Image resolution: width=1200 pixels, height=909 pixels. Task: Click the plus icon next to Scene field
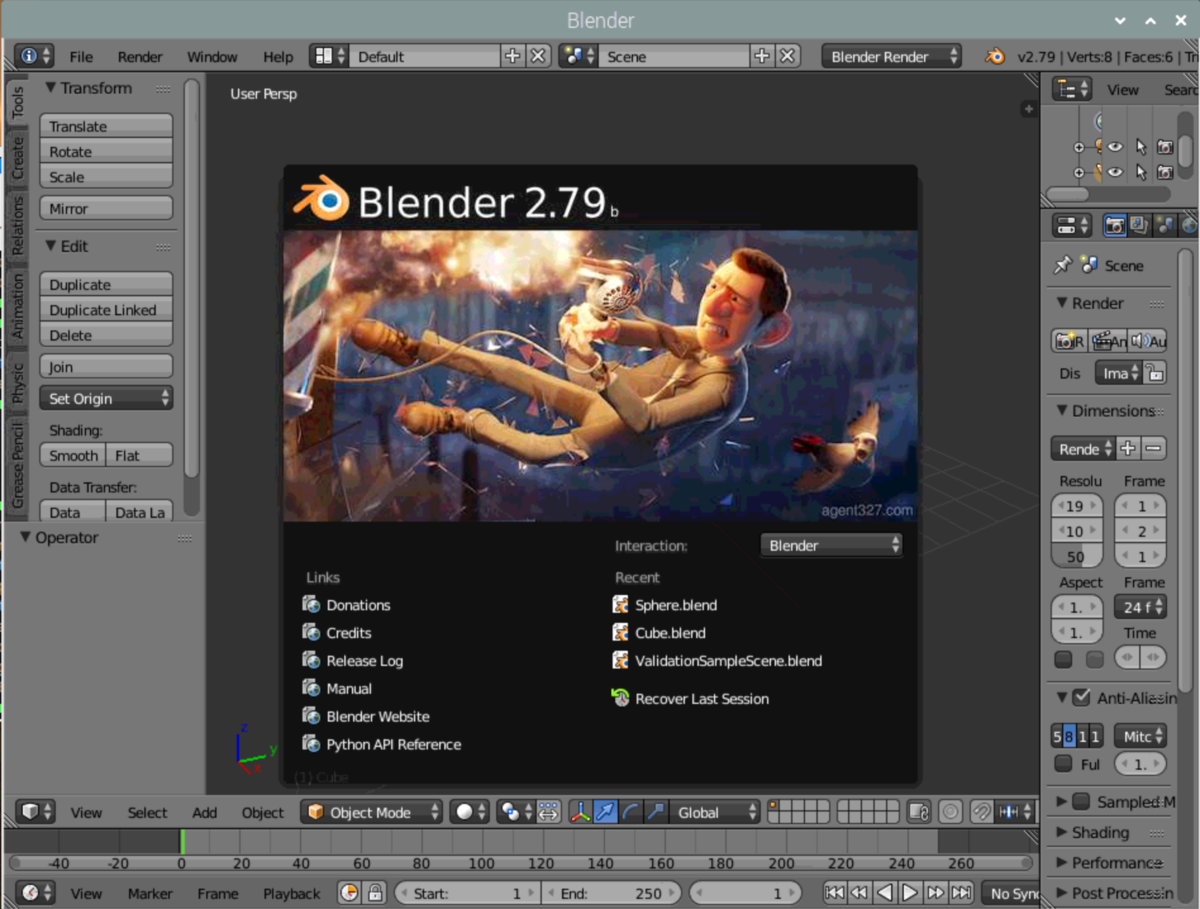(762, 56)
